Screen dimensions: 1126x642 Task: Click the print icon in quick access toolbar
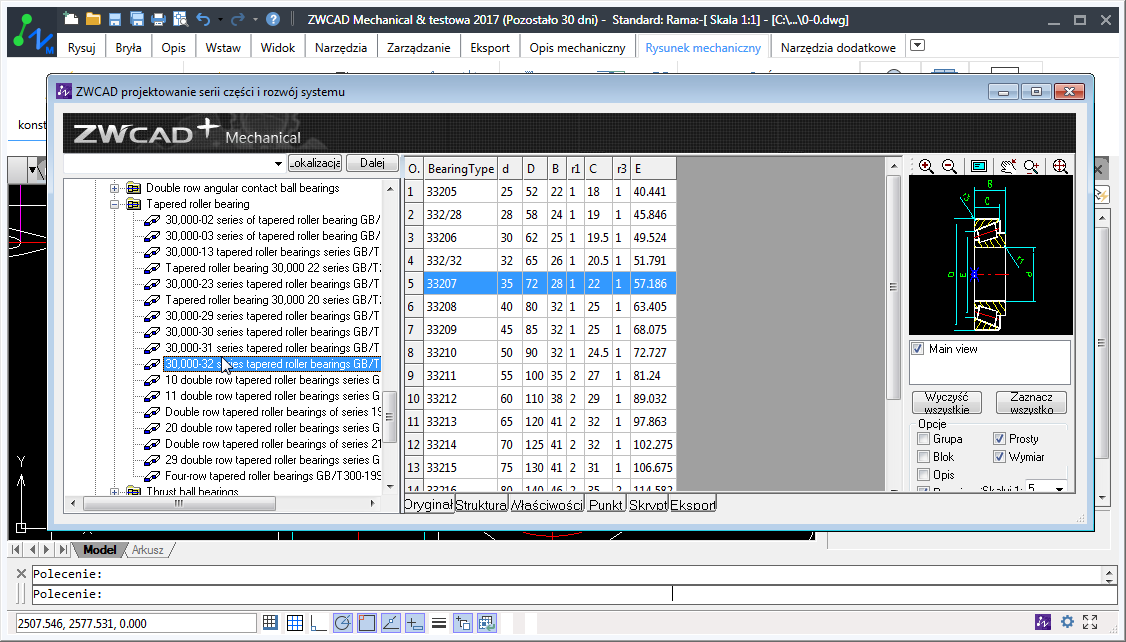pyautogui.click(x=158, y=19)
